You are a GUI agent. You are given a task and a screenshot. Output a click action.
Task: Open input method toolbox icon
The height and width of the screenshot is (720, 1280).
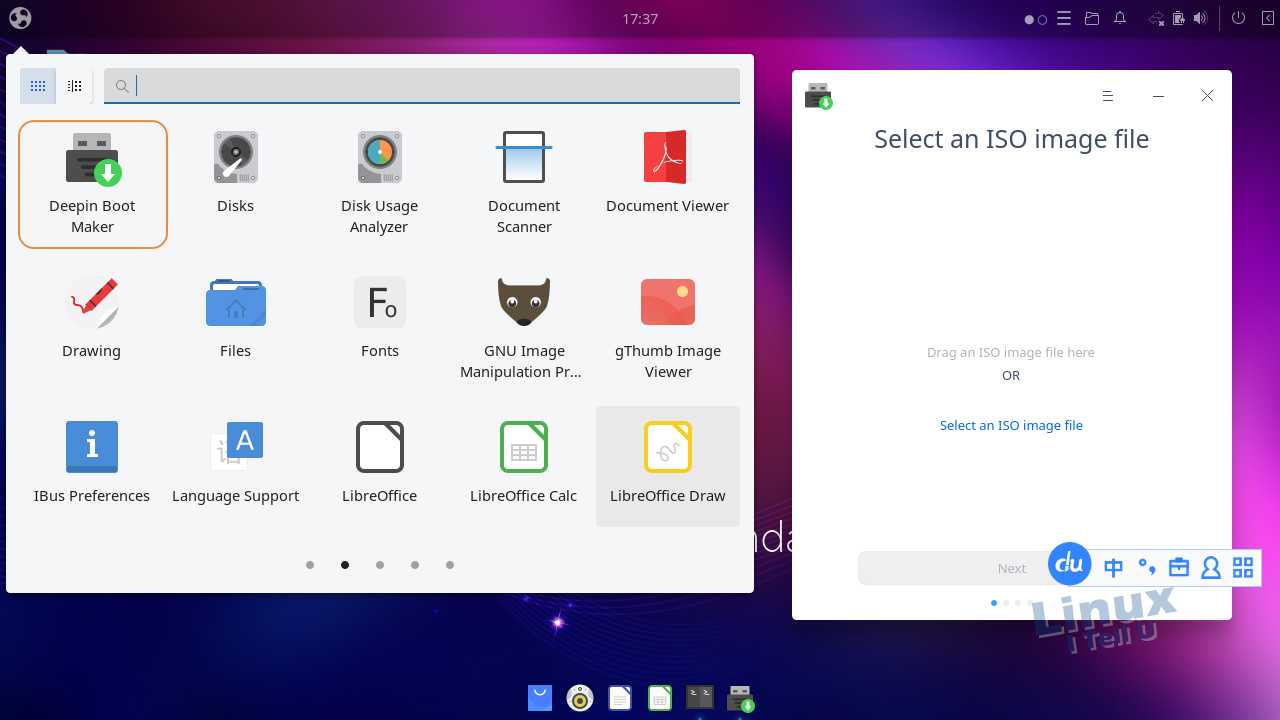coord(1179,568)
